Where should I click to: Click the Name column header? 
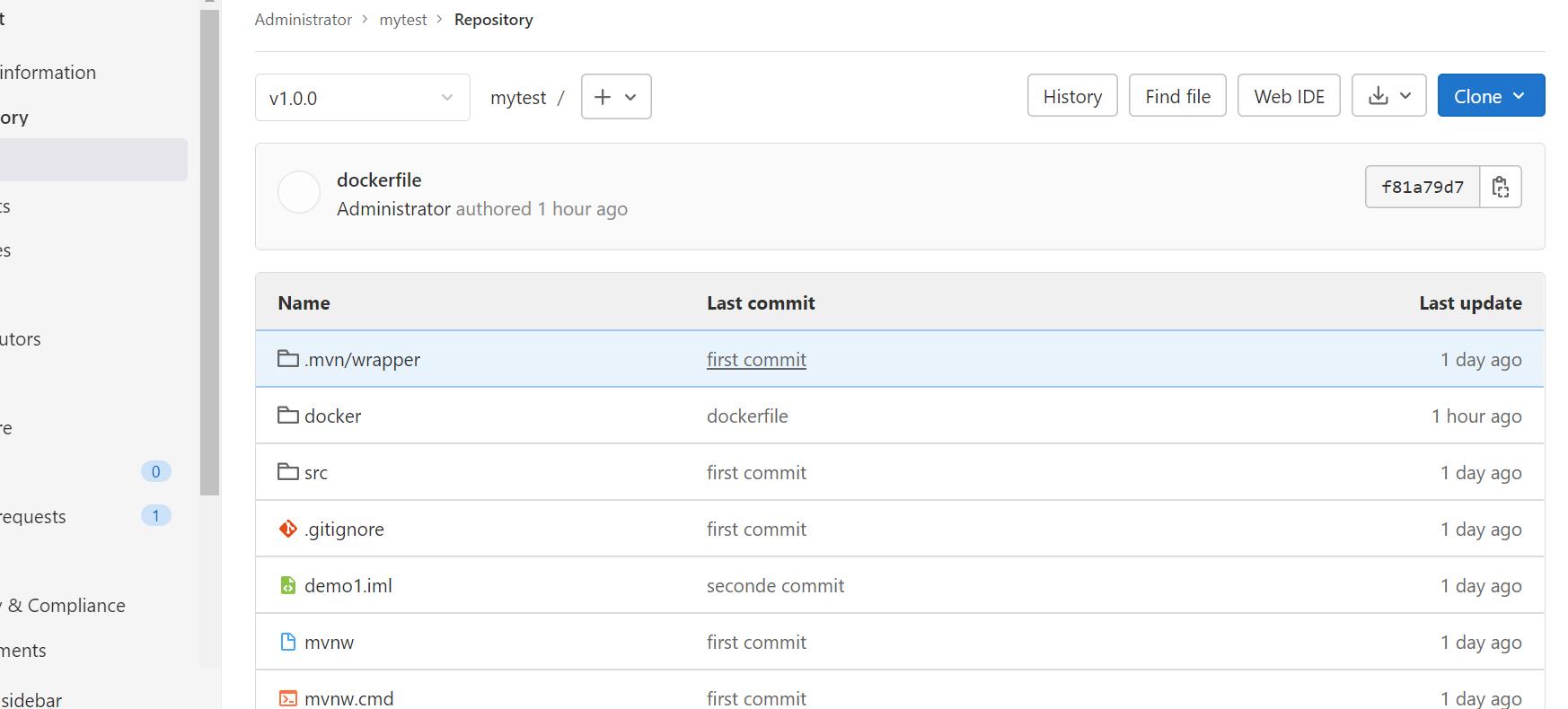pyautogui.click(x=304, y=303)
